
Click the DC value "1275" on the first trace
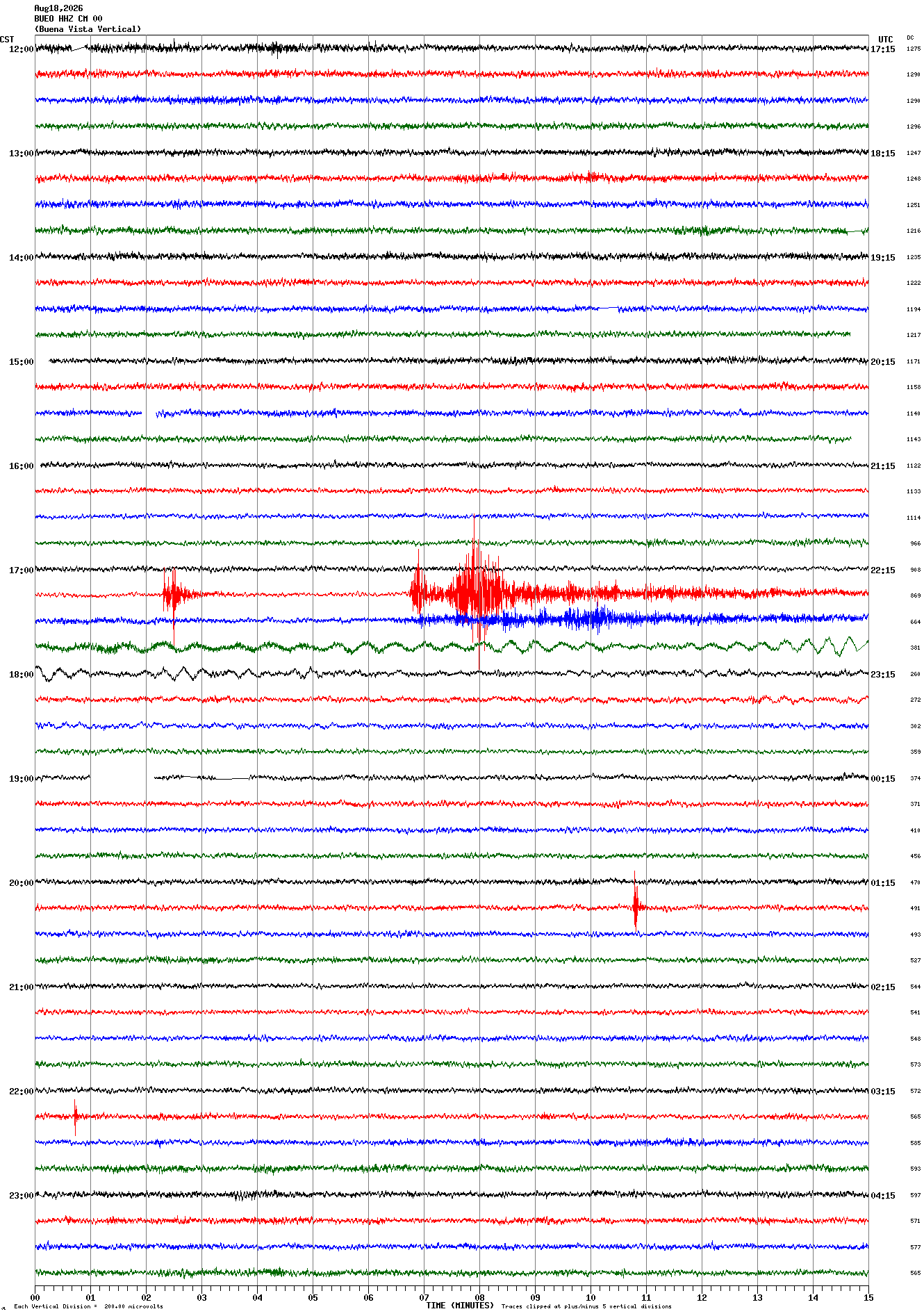[914, 49]
